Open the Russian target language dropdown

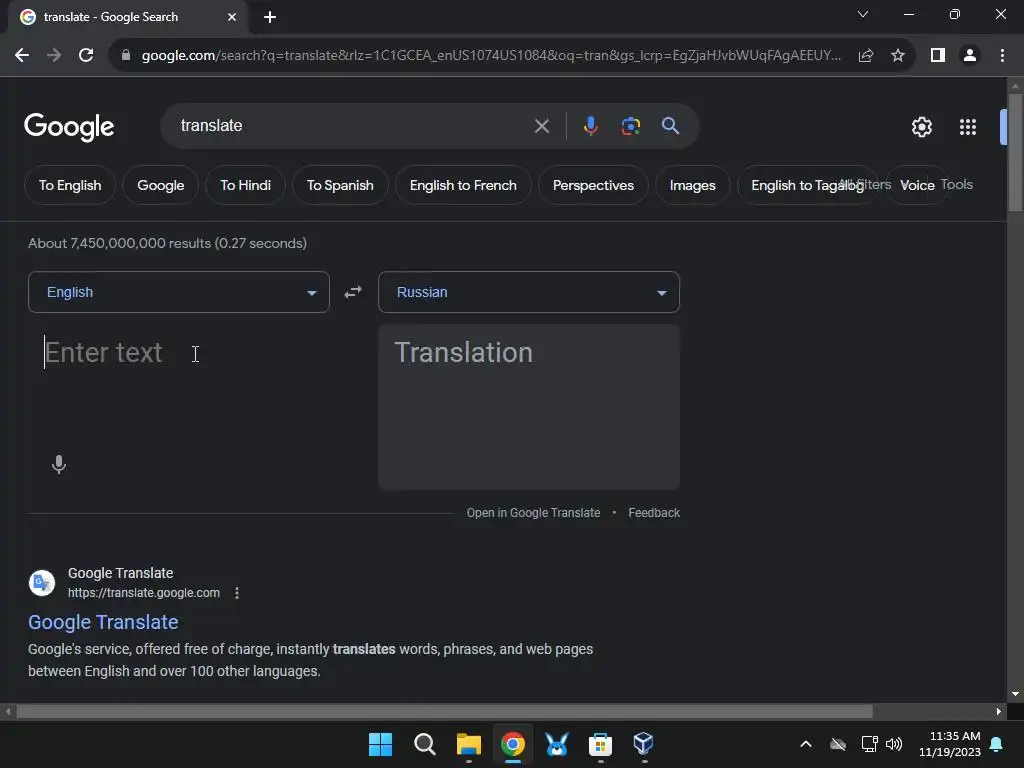coord(529,292)
